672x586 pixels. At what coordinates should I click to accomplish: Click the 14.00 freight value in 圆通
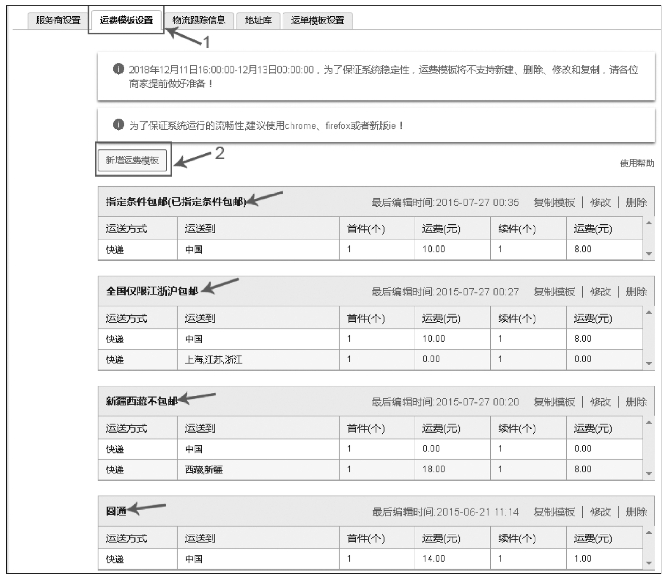434,559
